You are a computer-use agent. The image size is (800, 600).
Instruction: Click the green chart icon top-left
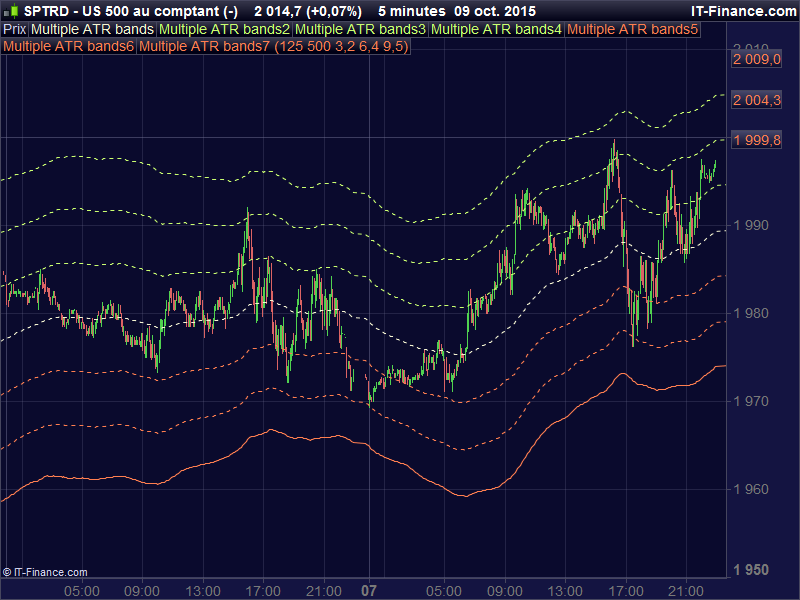[13, 10]
